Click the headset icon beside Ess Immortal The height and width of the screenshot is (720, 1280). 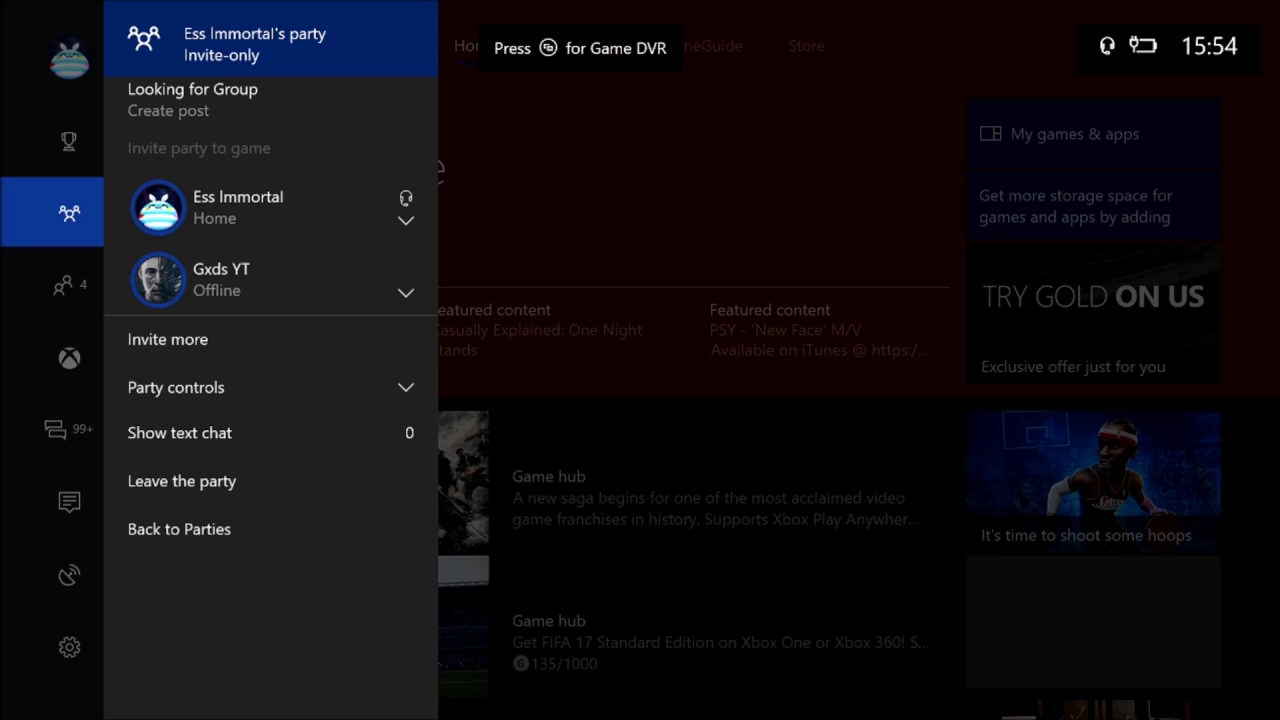click(406, 198)
